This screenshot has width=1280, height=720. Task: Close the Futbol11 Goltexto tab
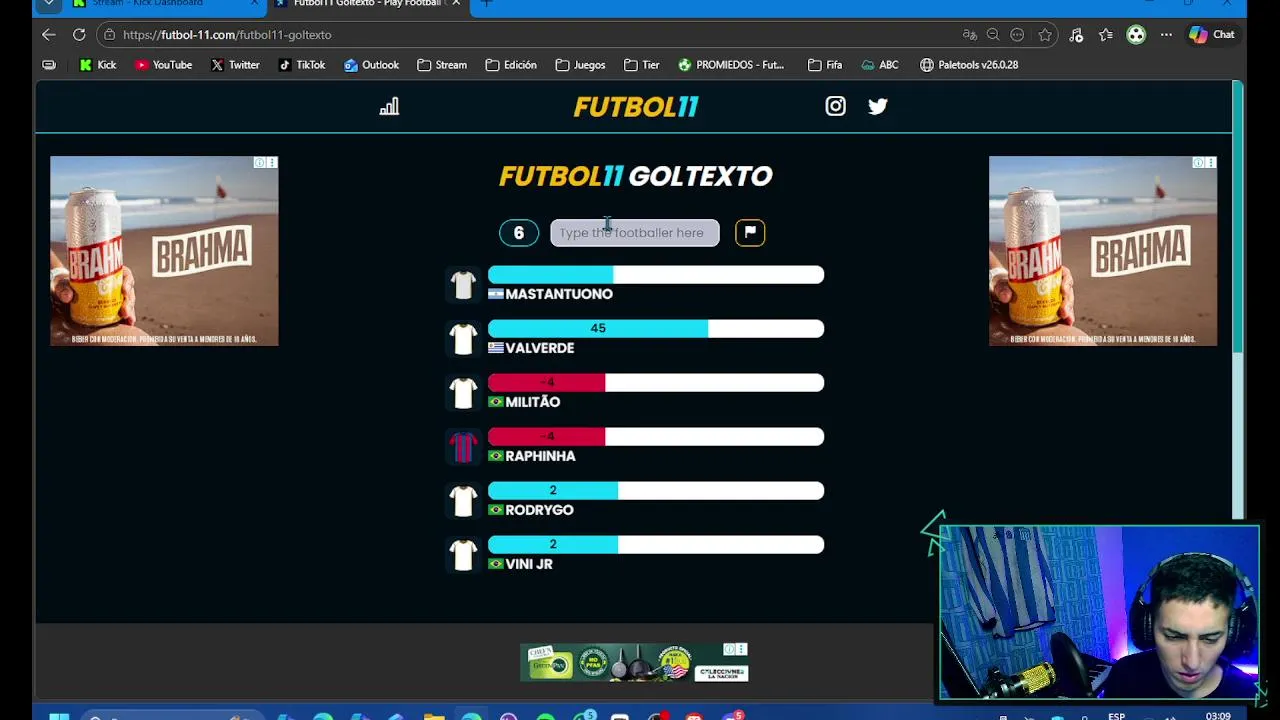tap(457, 4)
